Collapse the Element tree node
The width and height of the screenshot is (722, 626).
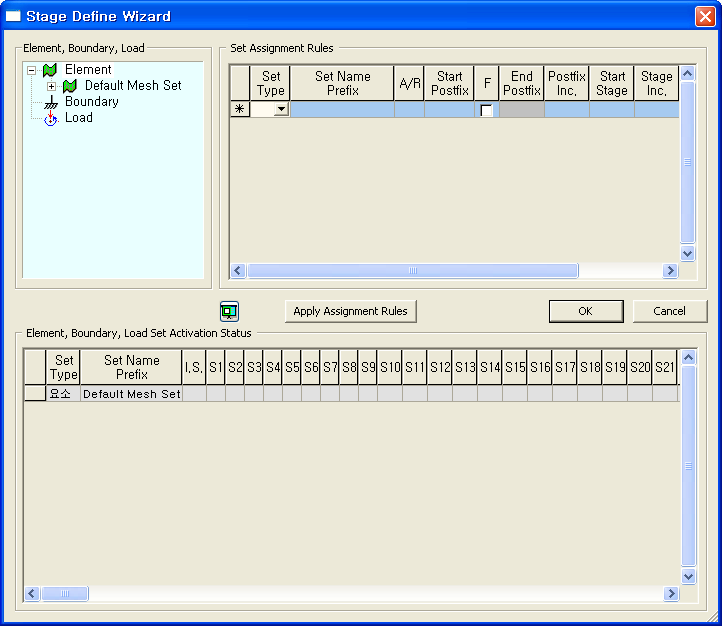point(32,70)
